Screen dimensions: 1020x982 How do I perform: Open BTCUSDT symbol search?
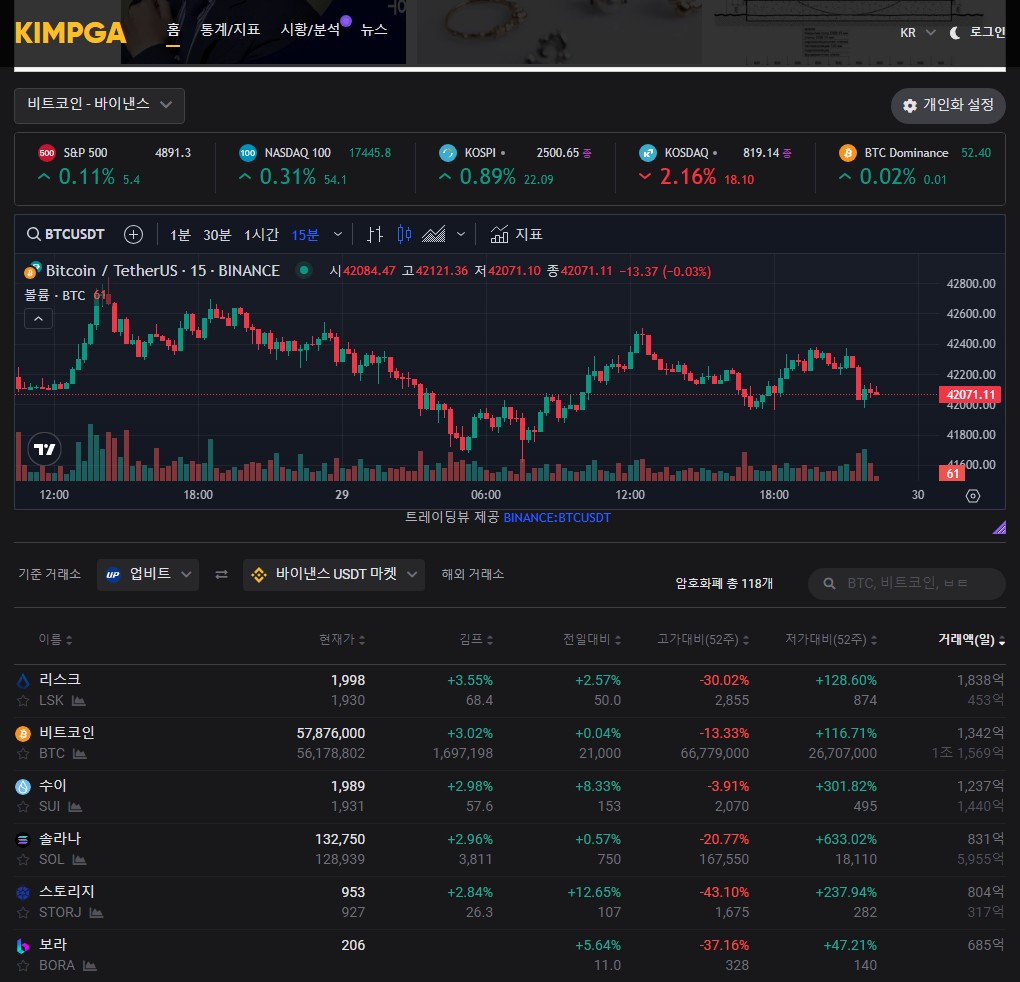[x=66, y=234]
